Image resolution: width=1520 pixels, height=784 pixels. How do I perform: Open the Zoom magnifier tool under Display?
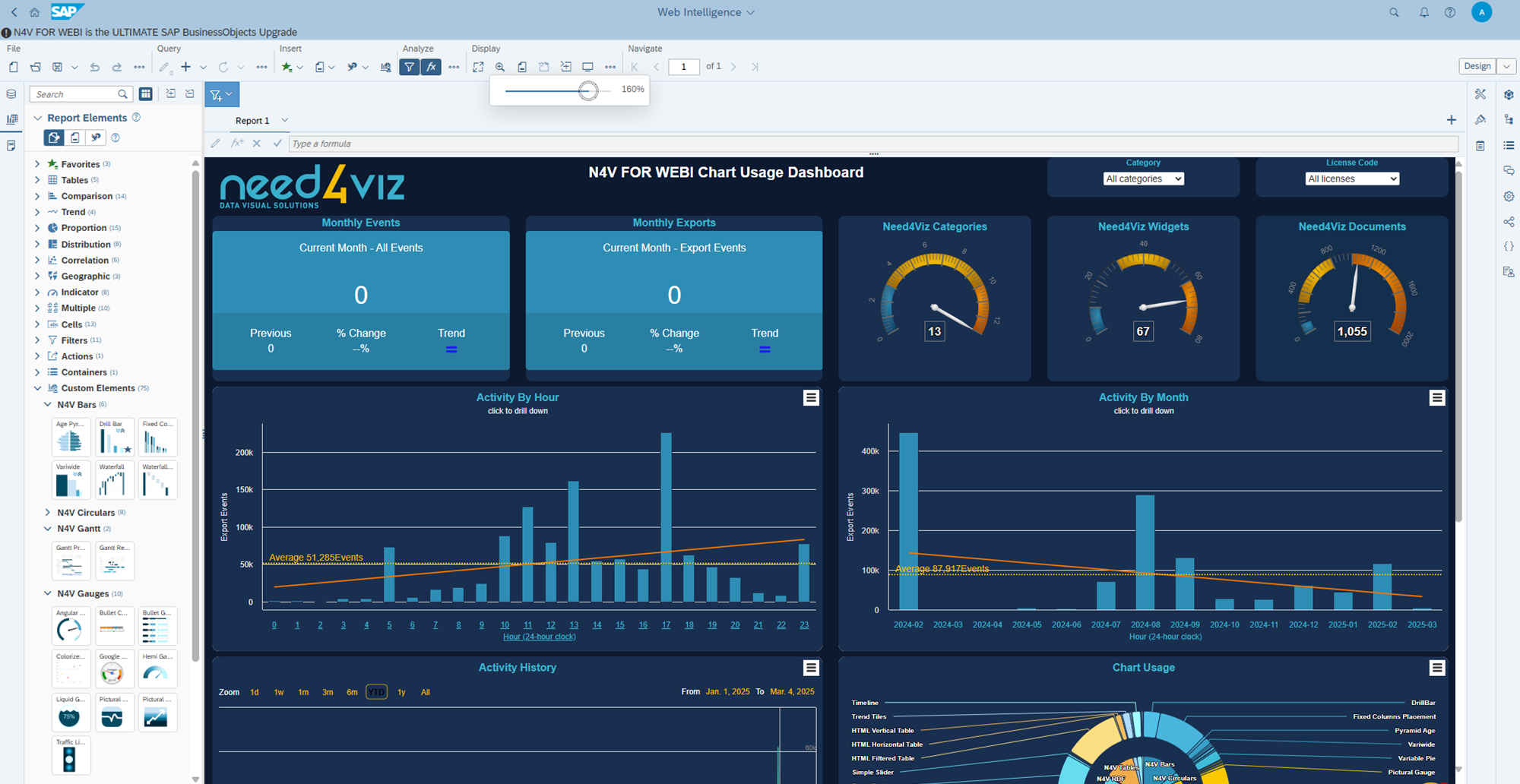tap(500, 67)
